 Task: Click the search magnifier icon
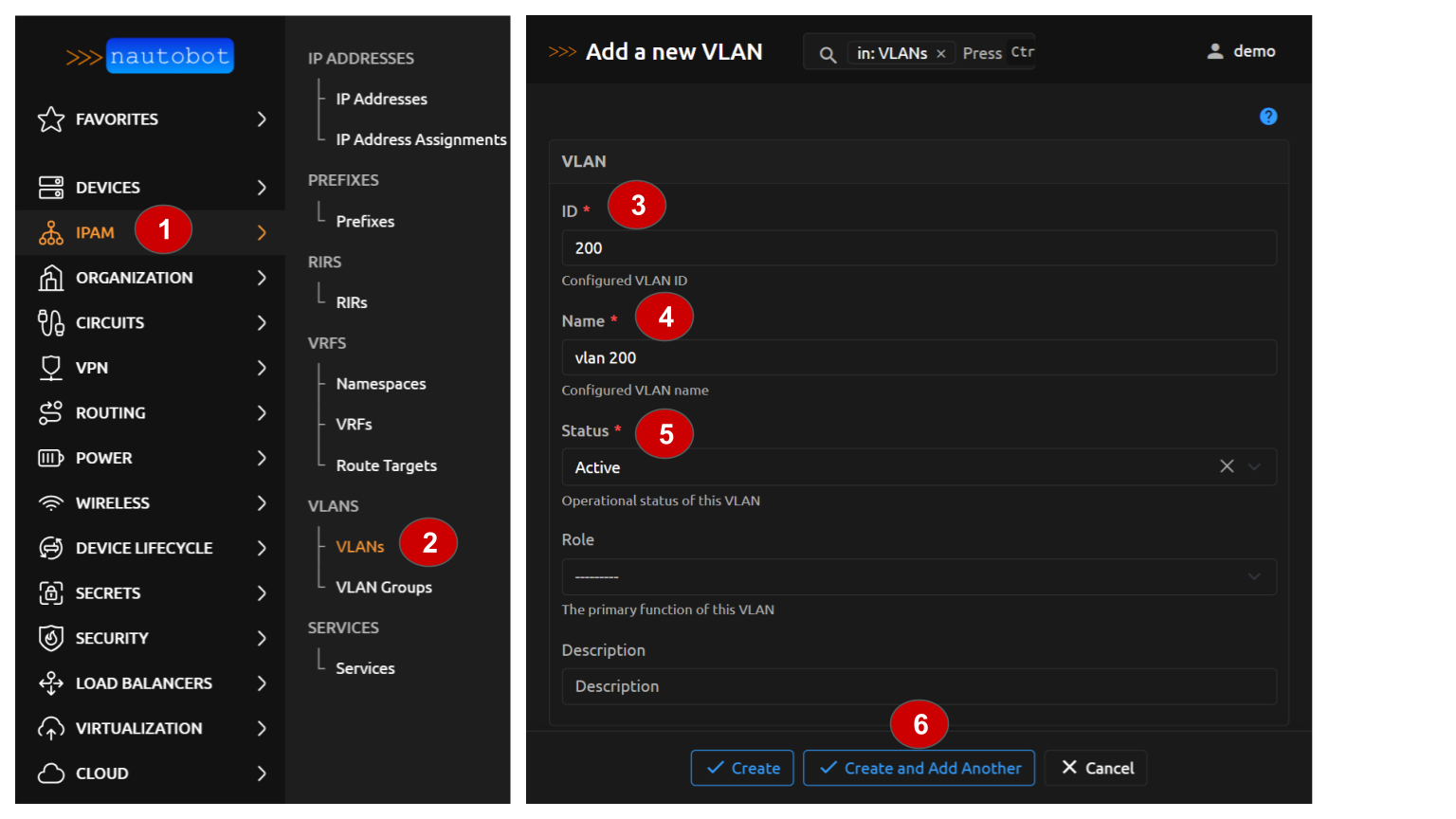[x=828, y=54]
